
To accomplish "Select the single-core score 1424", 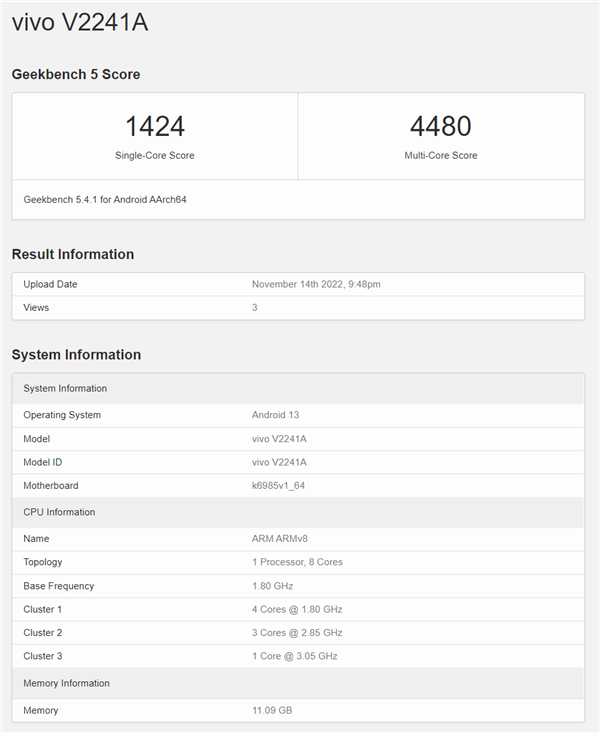I will point(154,126).
